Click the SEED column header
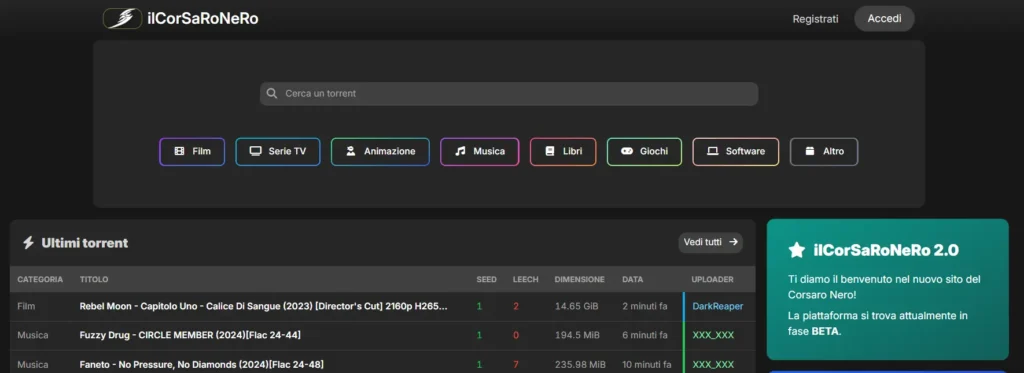The image size is (1024, 373). point(487,279)
